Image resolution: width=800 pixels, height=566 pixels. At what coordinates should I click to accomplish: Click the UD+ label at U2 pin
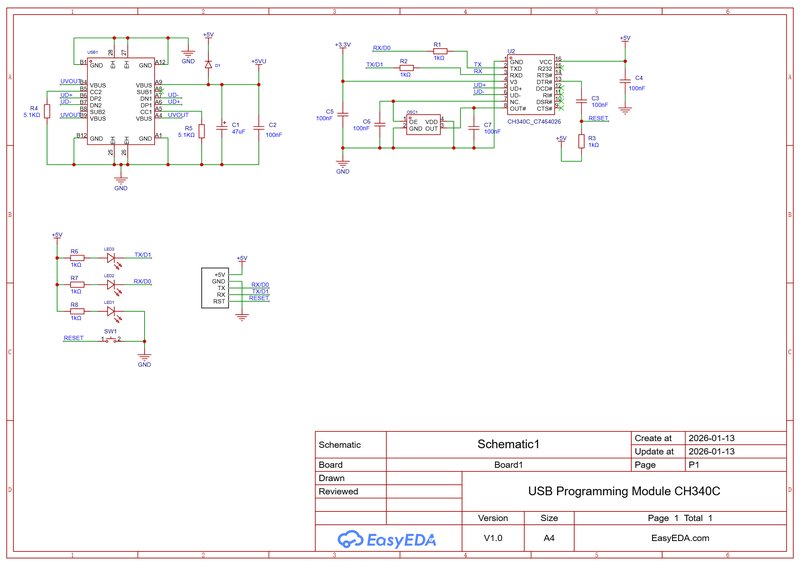coord(479,85)
